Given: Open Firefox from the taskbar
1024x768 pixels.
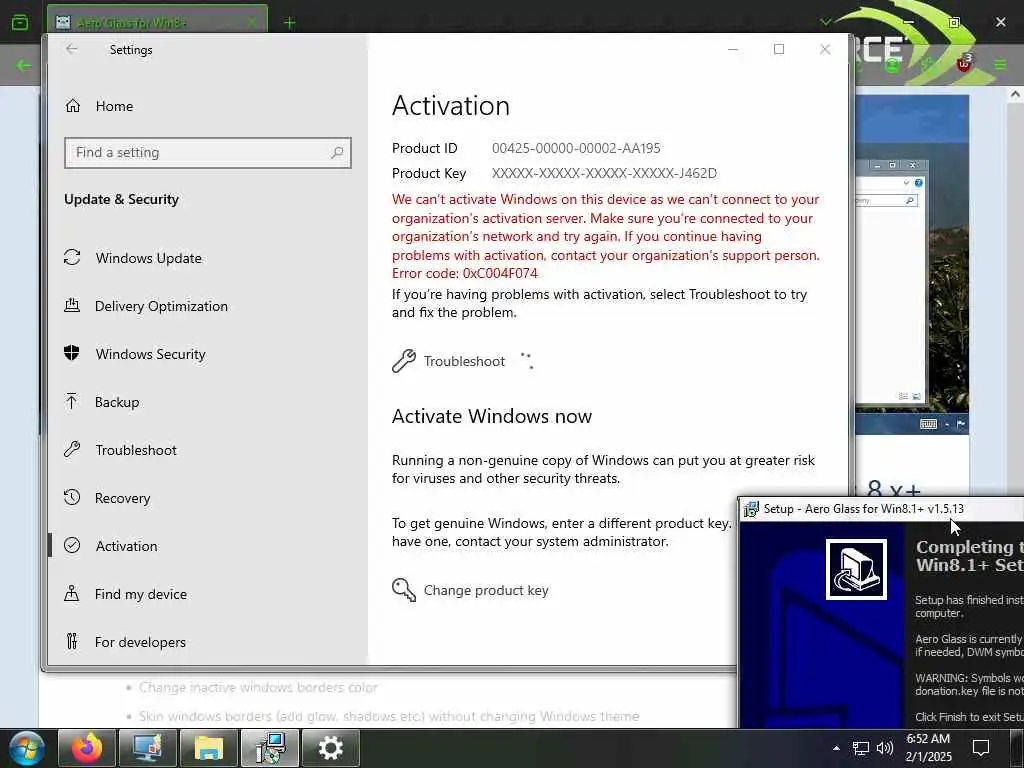Looking at the screenshot, I should point(87,748).
